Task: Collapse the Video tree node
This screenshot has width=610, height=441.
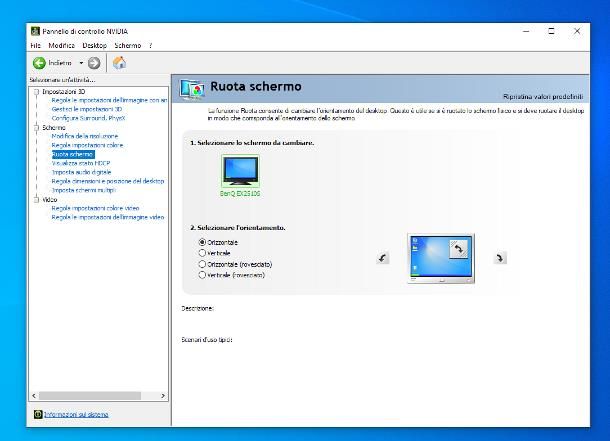Action: click(x=36, y=200)
